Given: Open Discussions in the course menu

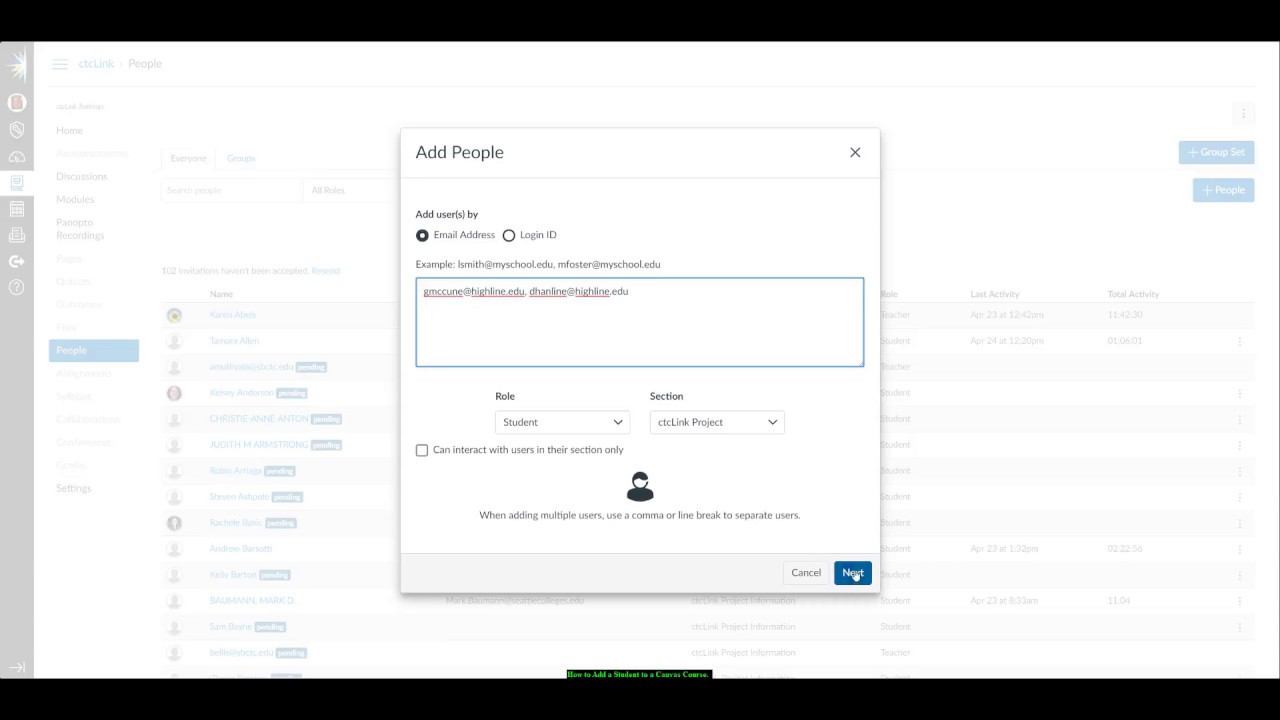Looking at the screenshot, I should [x=81, y=176].
